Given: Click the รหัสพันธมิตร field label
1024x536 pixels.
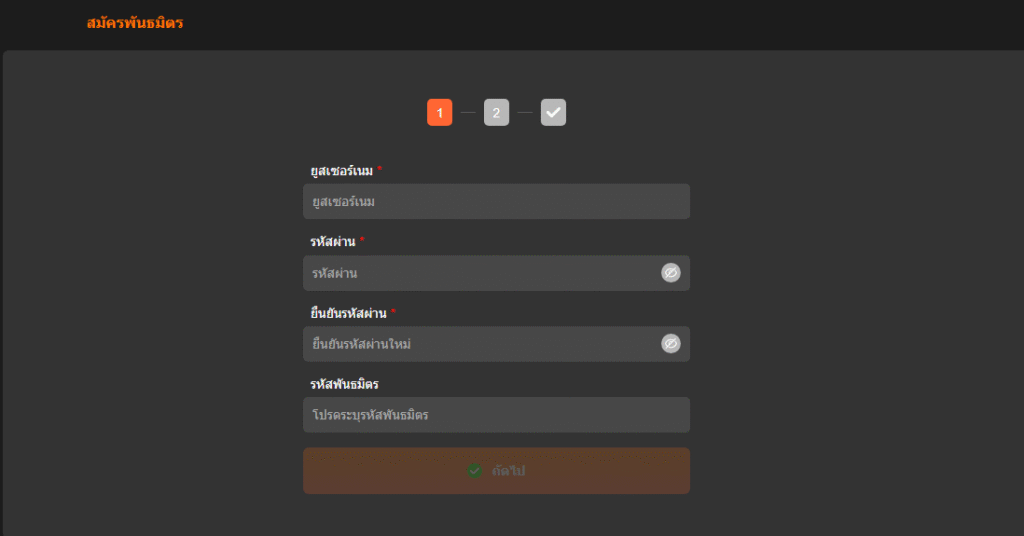Looking at the screenshot, I should pos(344,384).
